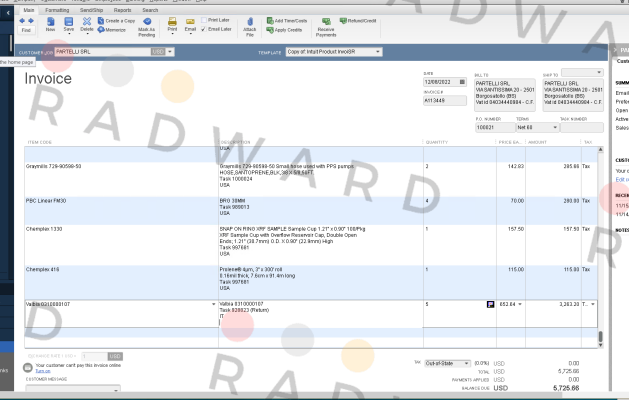Attach File to invoice
The width and height of the screenshot is (629, 400).
click(250, 27)
